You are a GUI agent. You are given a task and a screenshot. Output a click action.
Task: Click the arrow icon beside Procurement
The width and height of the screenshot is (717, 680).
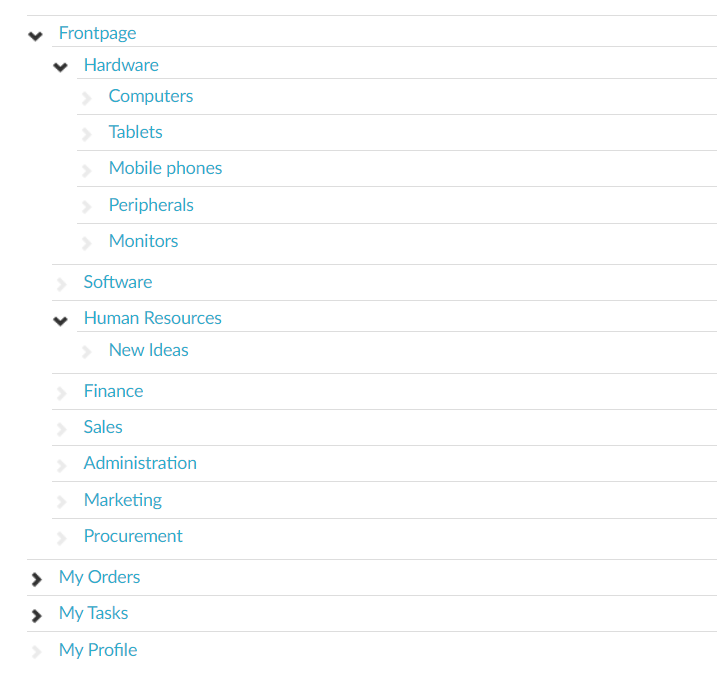[x=62, y=539]
